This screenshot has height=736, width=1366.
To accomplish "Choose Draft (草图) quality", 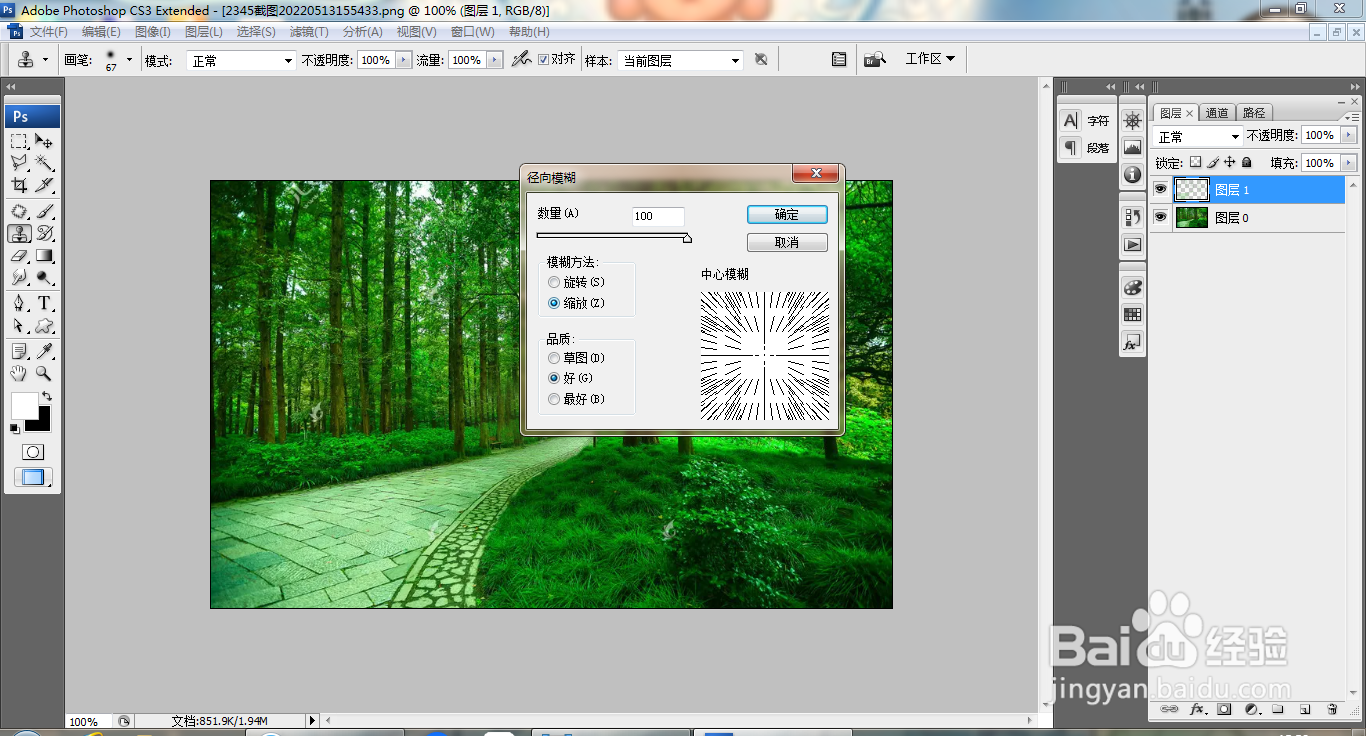I will pyautogui.click(x=554, y=358).
